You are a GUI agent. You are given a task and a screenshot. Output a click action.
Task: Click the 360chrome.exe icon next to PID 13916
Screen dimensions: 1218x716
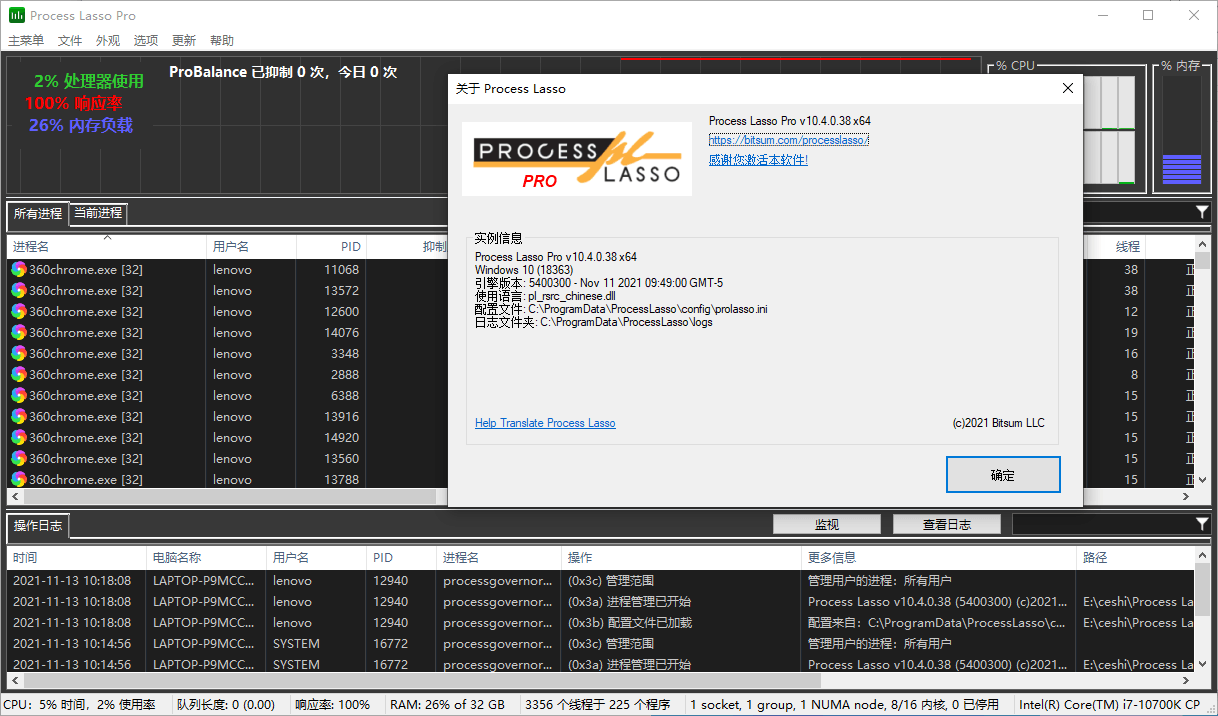pyautogui.click(x=18, y=416)
